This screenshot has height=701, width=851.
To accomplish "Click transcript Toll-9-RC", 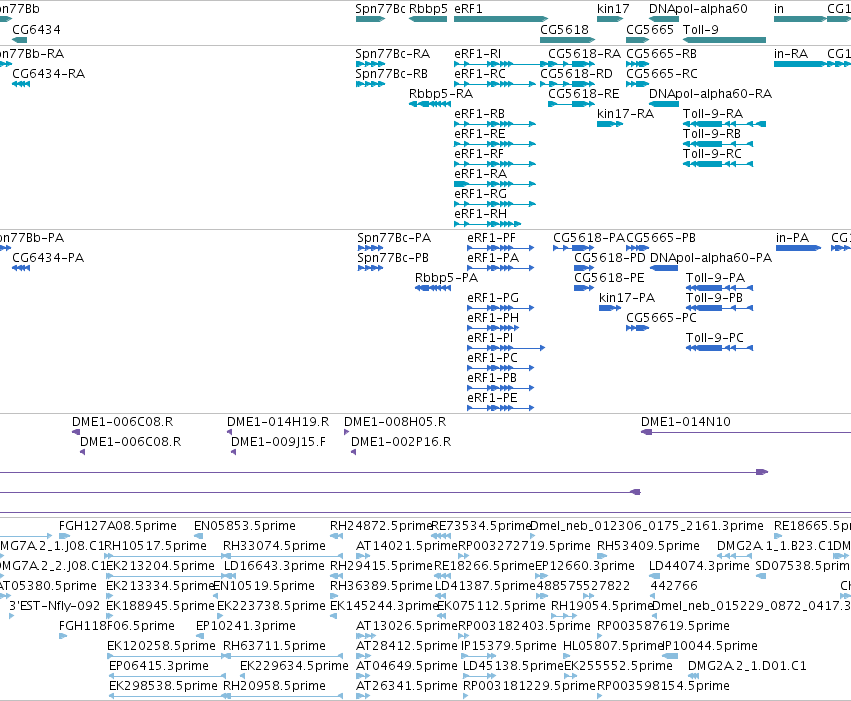I will (x=712, y=154).
